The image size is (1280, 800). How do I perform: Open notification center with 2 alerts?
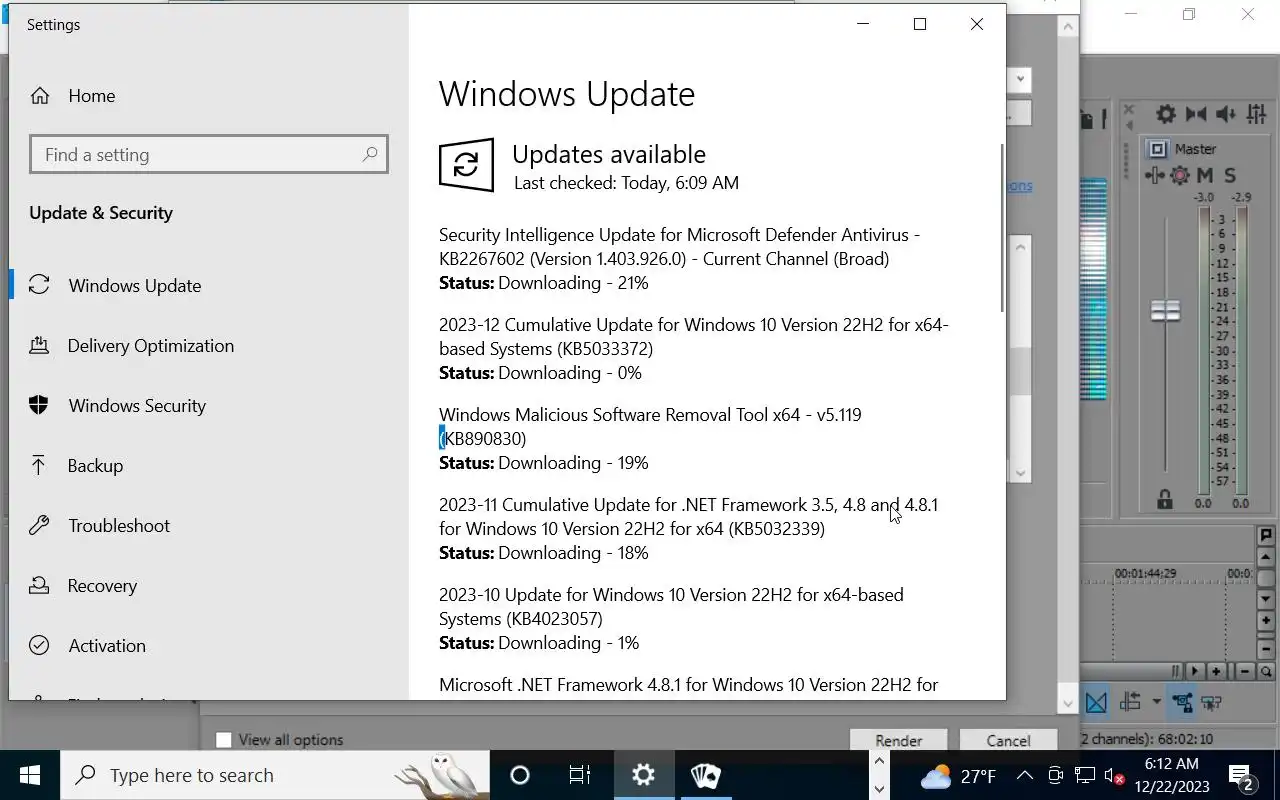[x=1242, y=776]
